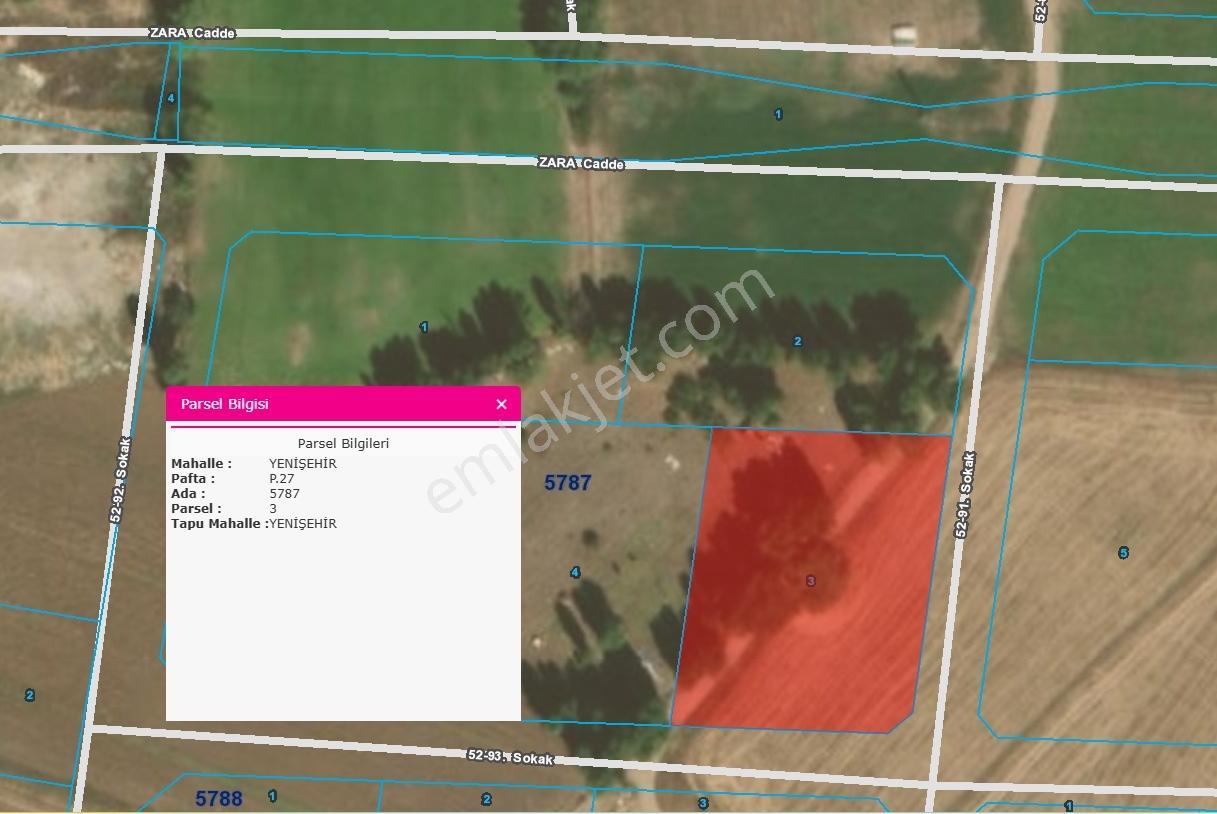
Task: Click the 52-92. Sokak street label
Action: tap(120, 480)
